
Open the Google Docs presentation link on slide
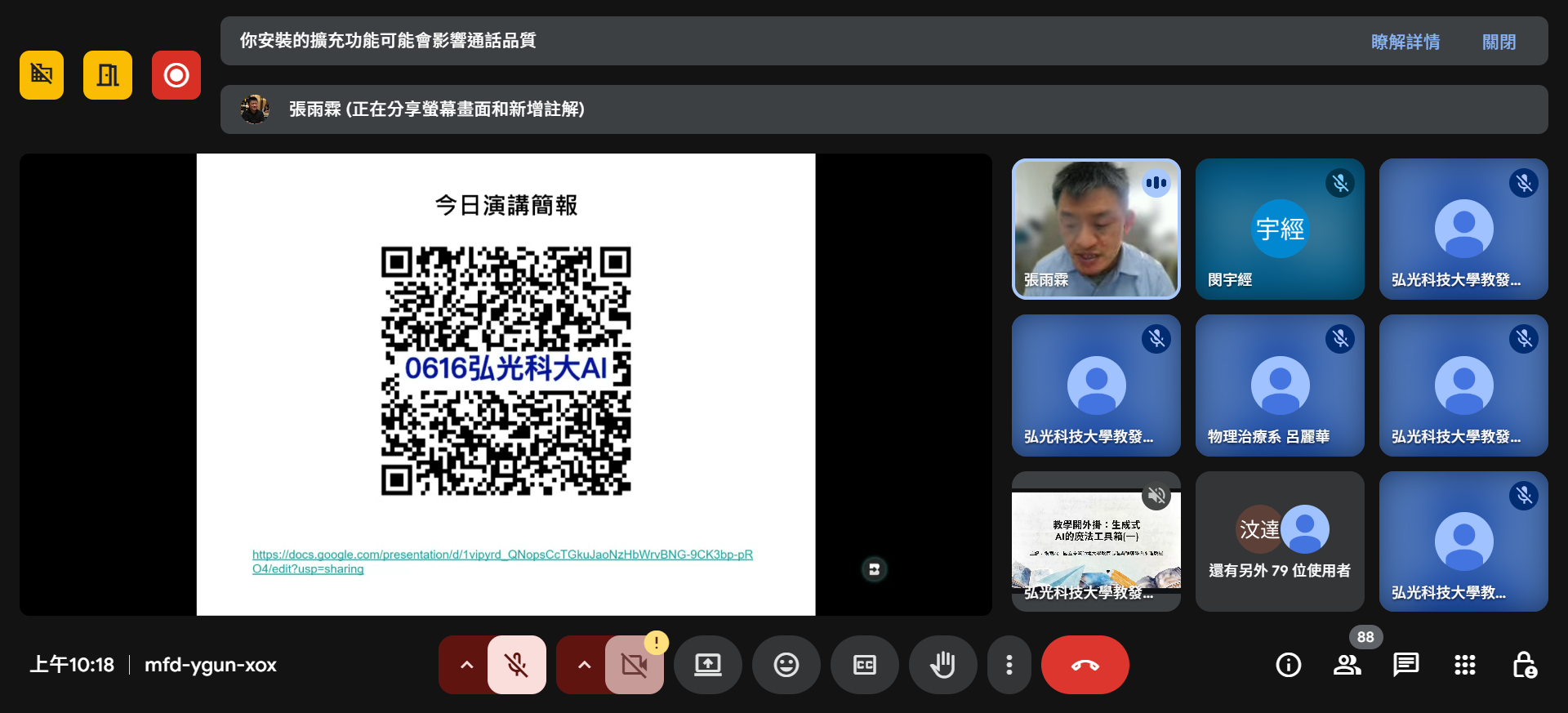tap(502, 562)
